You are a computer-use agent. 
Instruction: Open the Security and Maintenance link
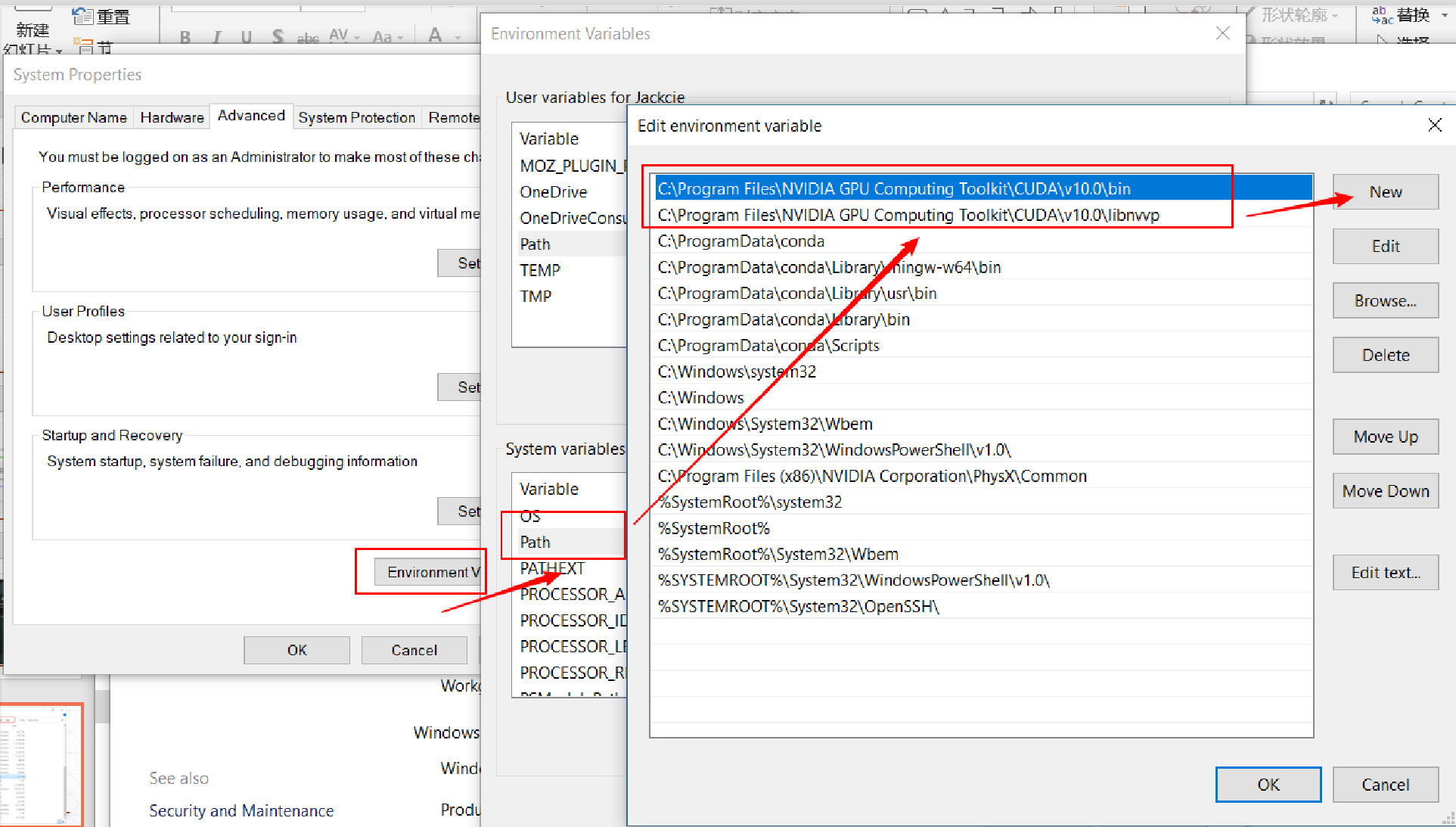click(241, 810)
